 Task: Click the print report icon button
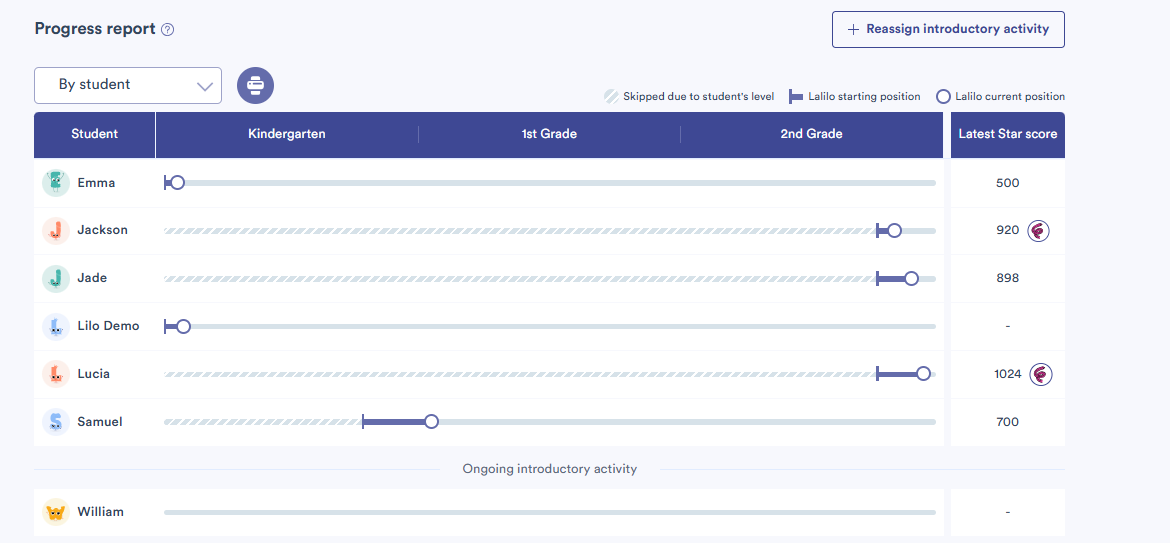point(256,85)
